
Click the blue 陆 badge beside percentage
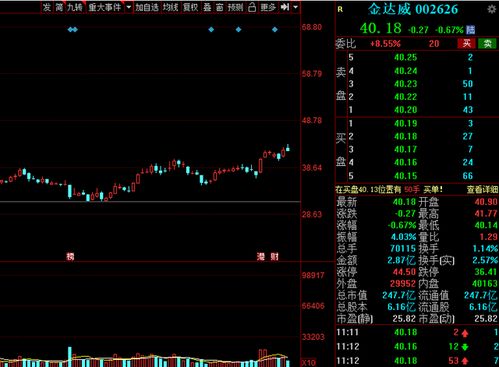[x=470, y=30]
